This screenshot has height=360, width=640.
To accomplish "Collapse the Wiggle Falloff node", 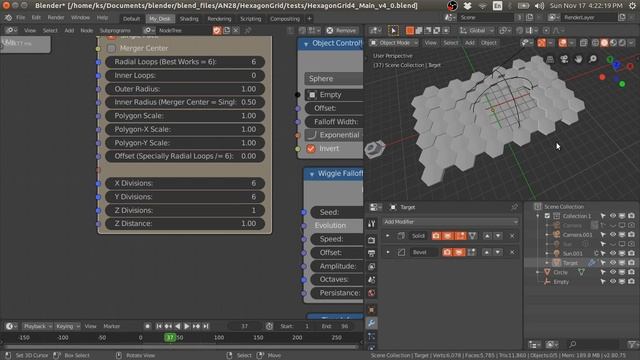I will pyautogui.click(x=311, y=174).
